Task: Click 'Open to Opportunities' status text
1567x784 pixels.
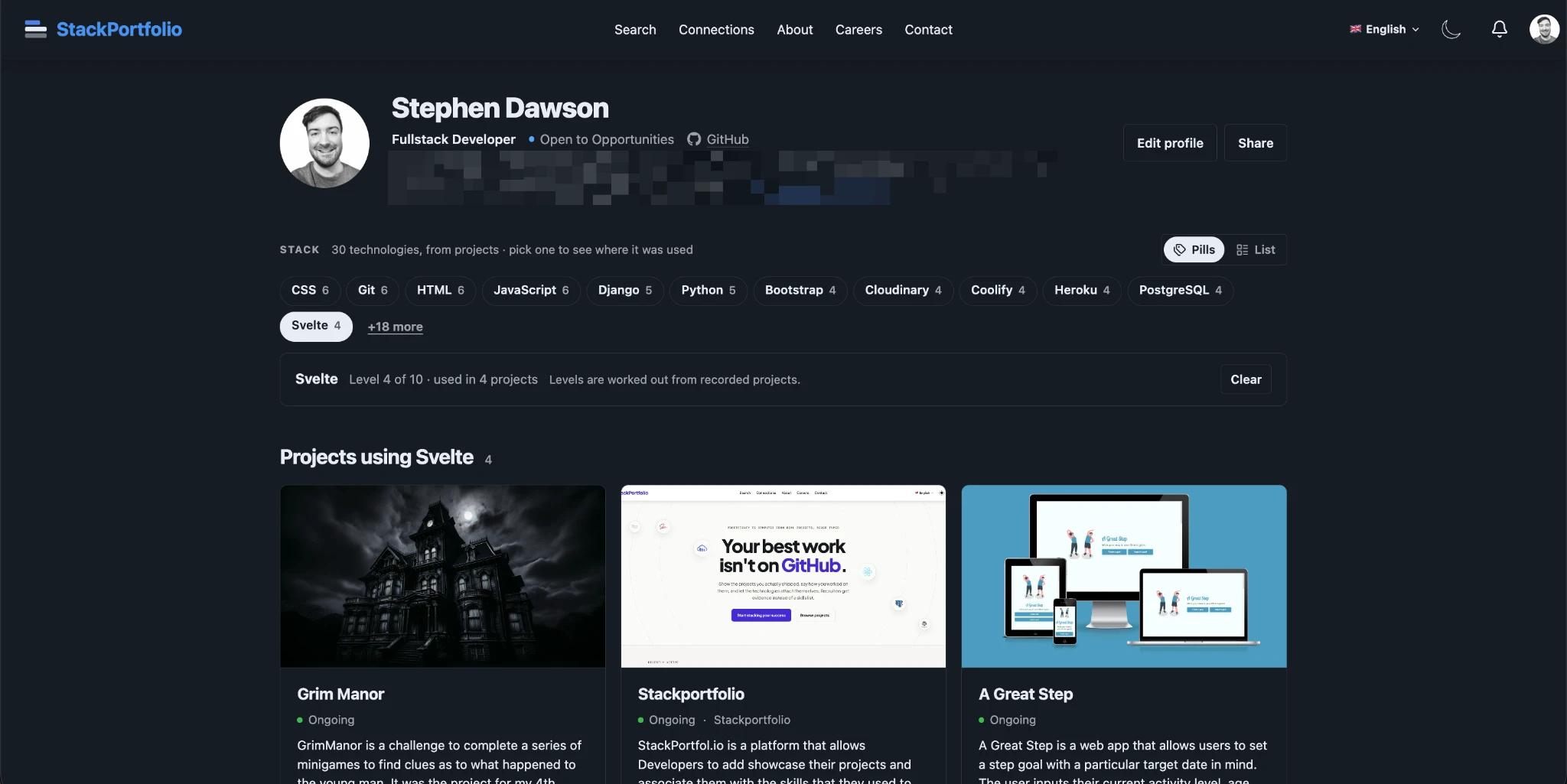Action: 607,139
